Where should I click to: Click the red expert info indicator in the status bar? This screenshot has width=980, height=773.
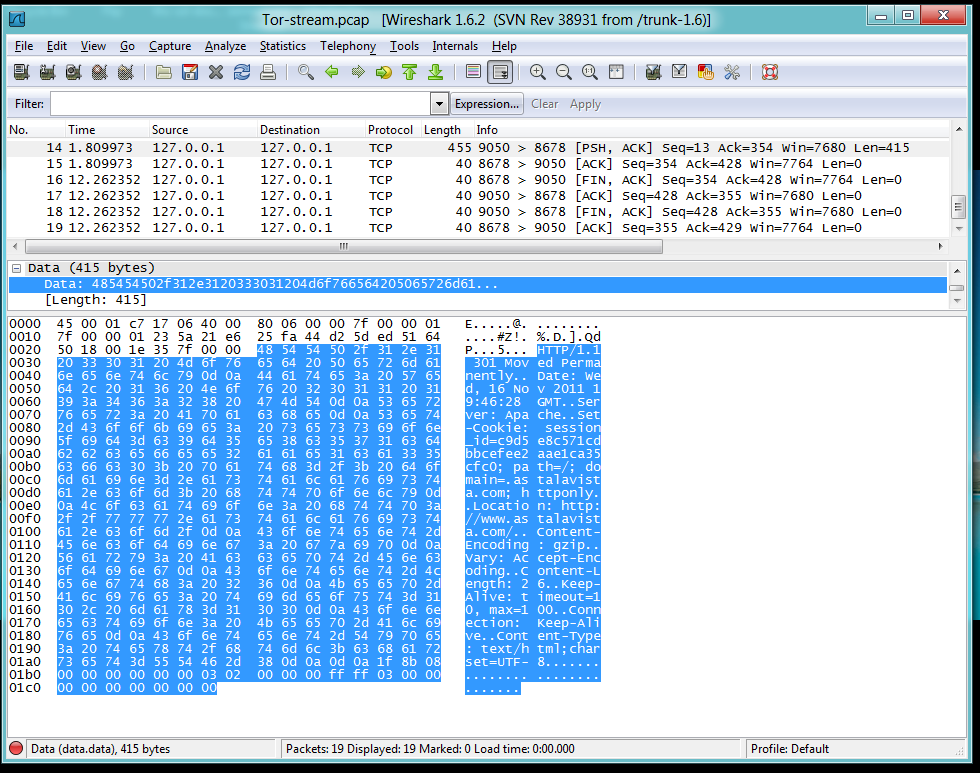(16, 749)
